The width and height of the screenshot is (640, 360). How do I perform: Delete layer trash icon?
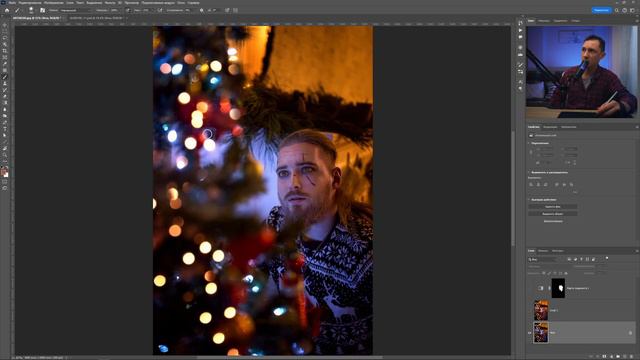tap(631, 356)
